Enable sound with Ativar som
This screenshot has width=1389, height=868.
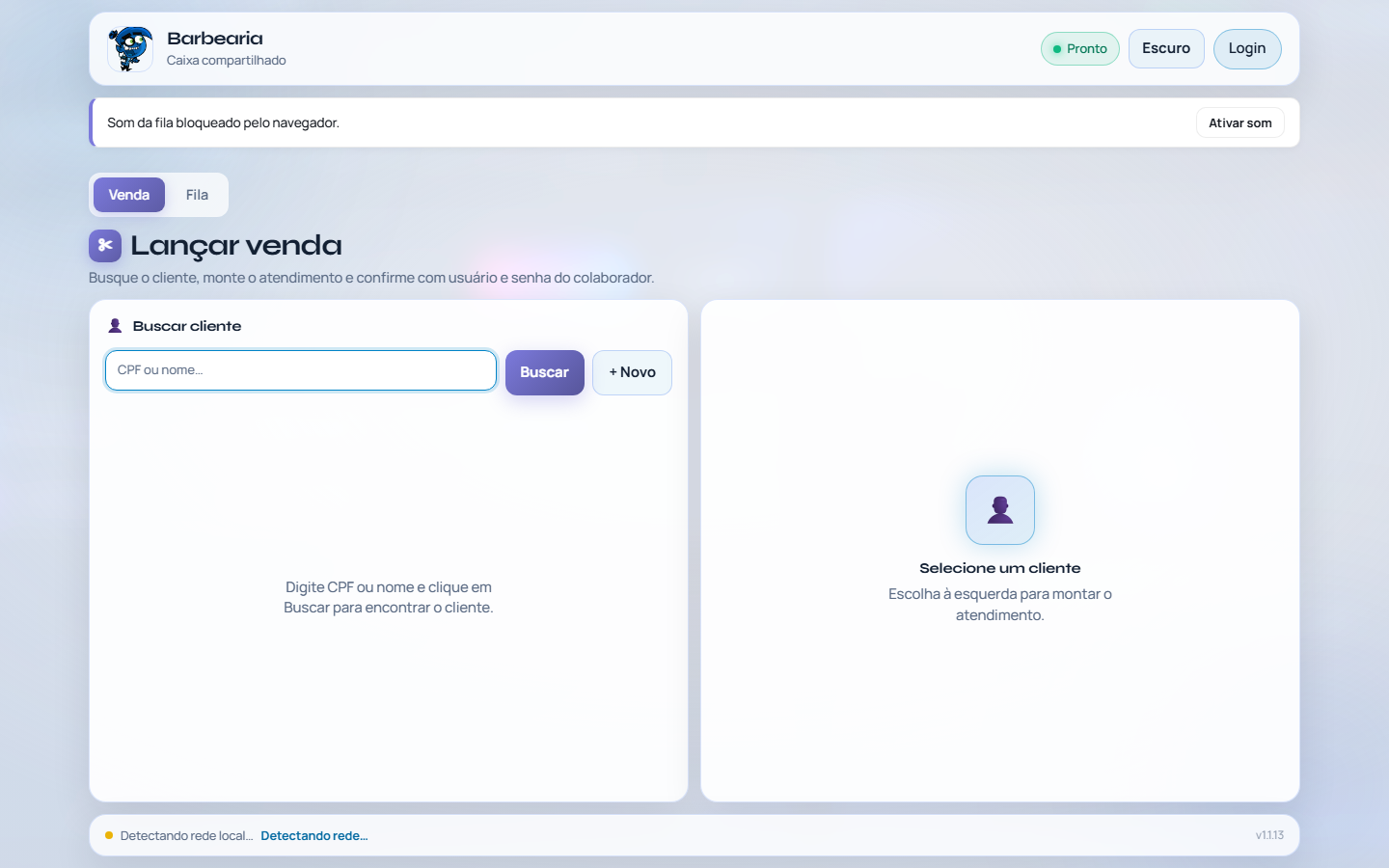coord(1240,122)
